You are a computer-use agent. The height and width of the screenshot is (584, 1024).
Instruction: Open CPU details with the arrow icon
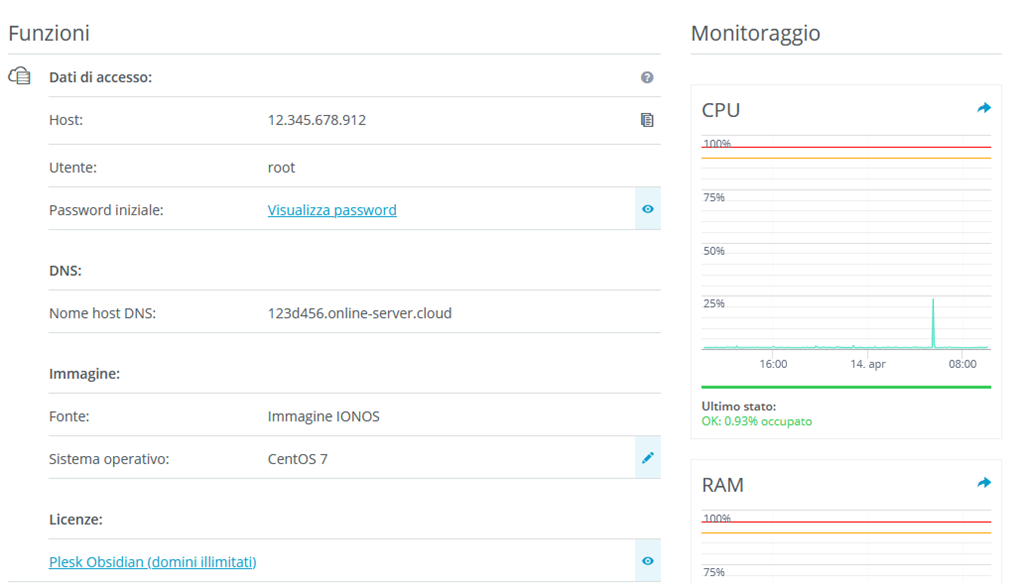coord(984,108)
